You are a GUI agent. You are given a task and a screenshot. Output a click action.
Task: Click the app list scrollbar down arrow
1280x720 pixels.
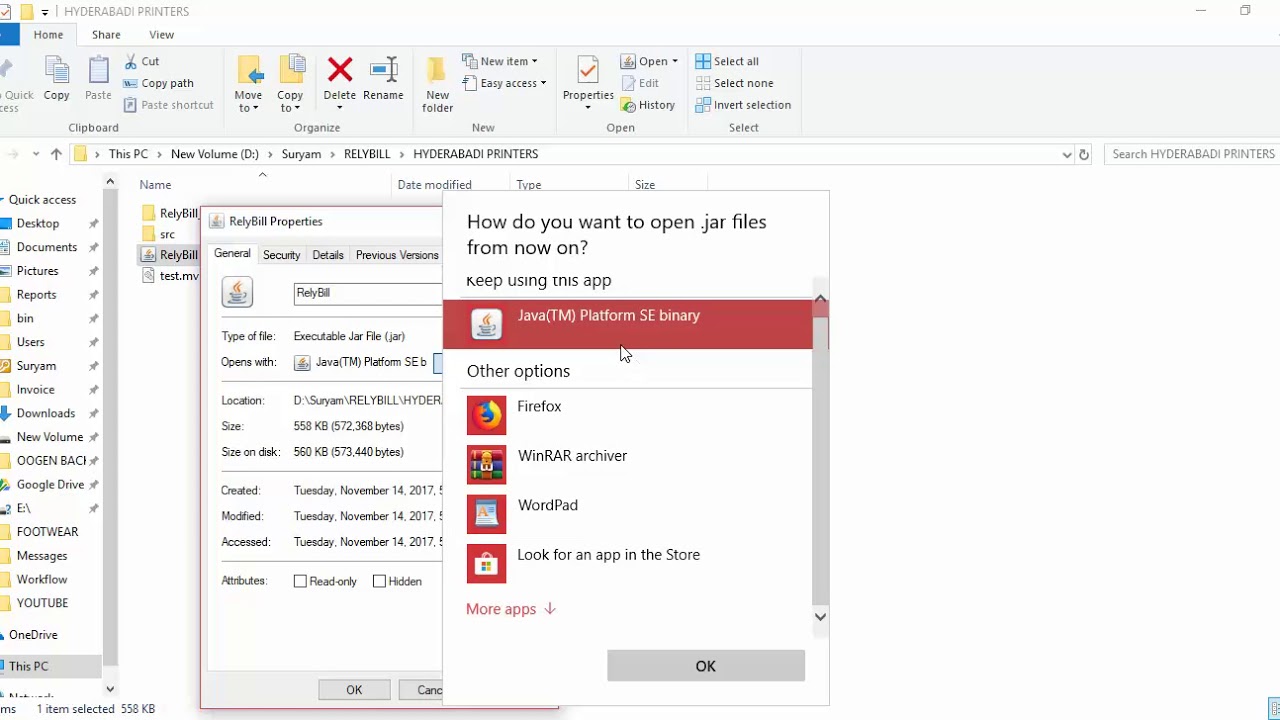pyautogui.click(x=820, y=617)
